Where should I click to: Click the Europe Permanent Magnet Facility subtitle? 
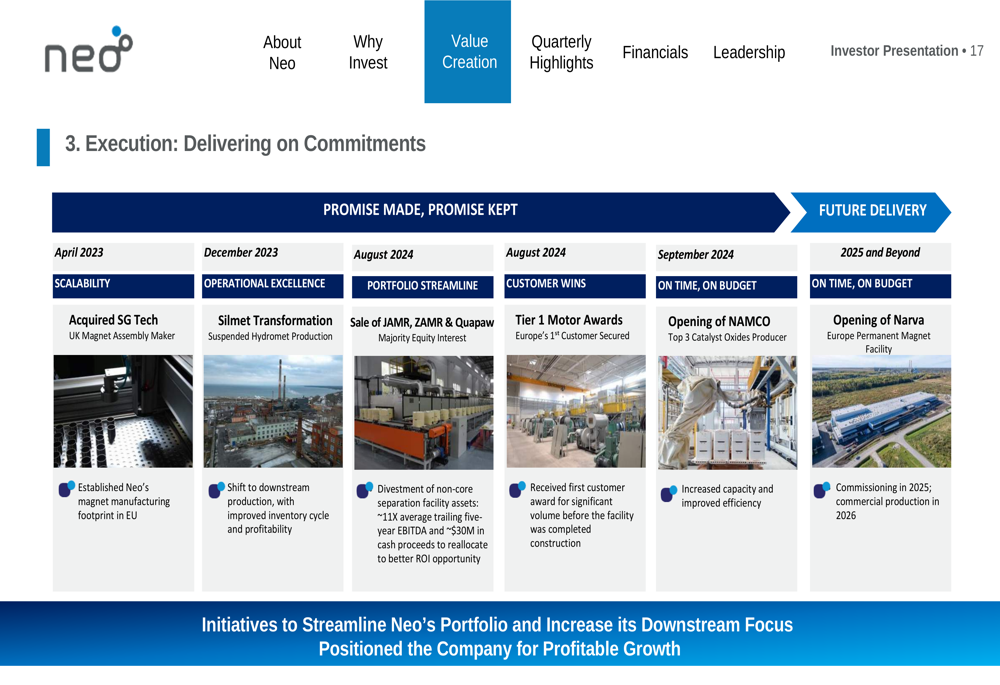[879, 342]
